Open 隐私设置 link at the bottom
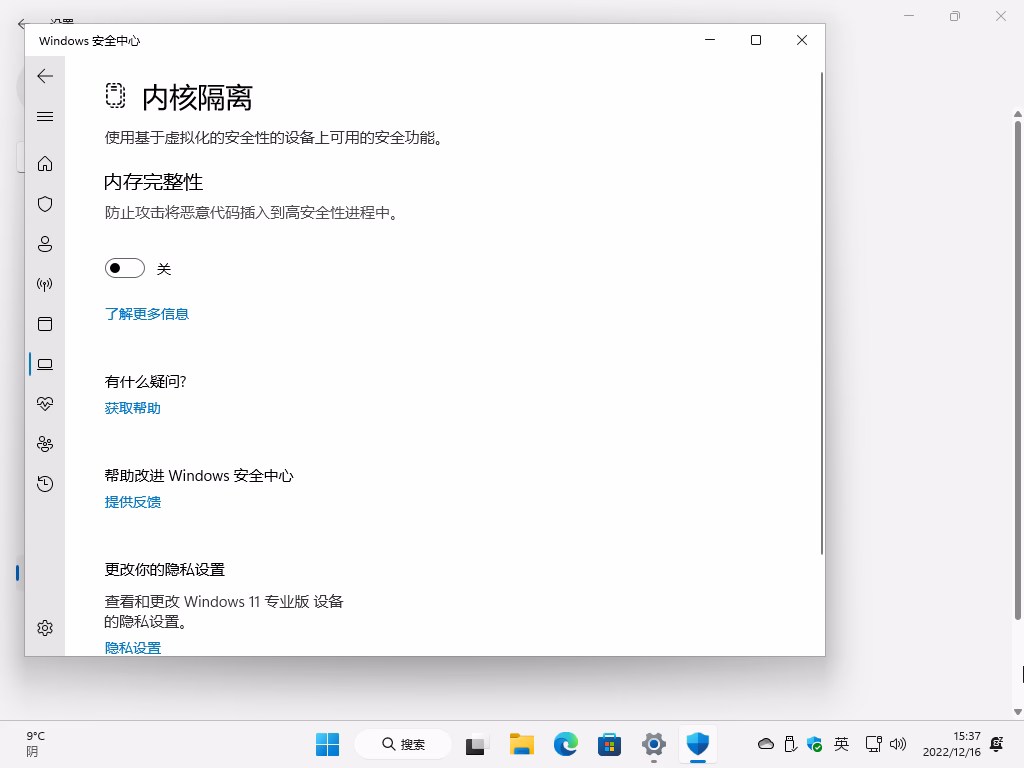The height and width of the screenshot is (768, 1024). (131, 647)
